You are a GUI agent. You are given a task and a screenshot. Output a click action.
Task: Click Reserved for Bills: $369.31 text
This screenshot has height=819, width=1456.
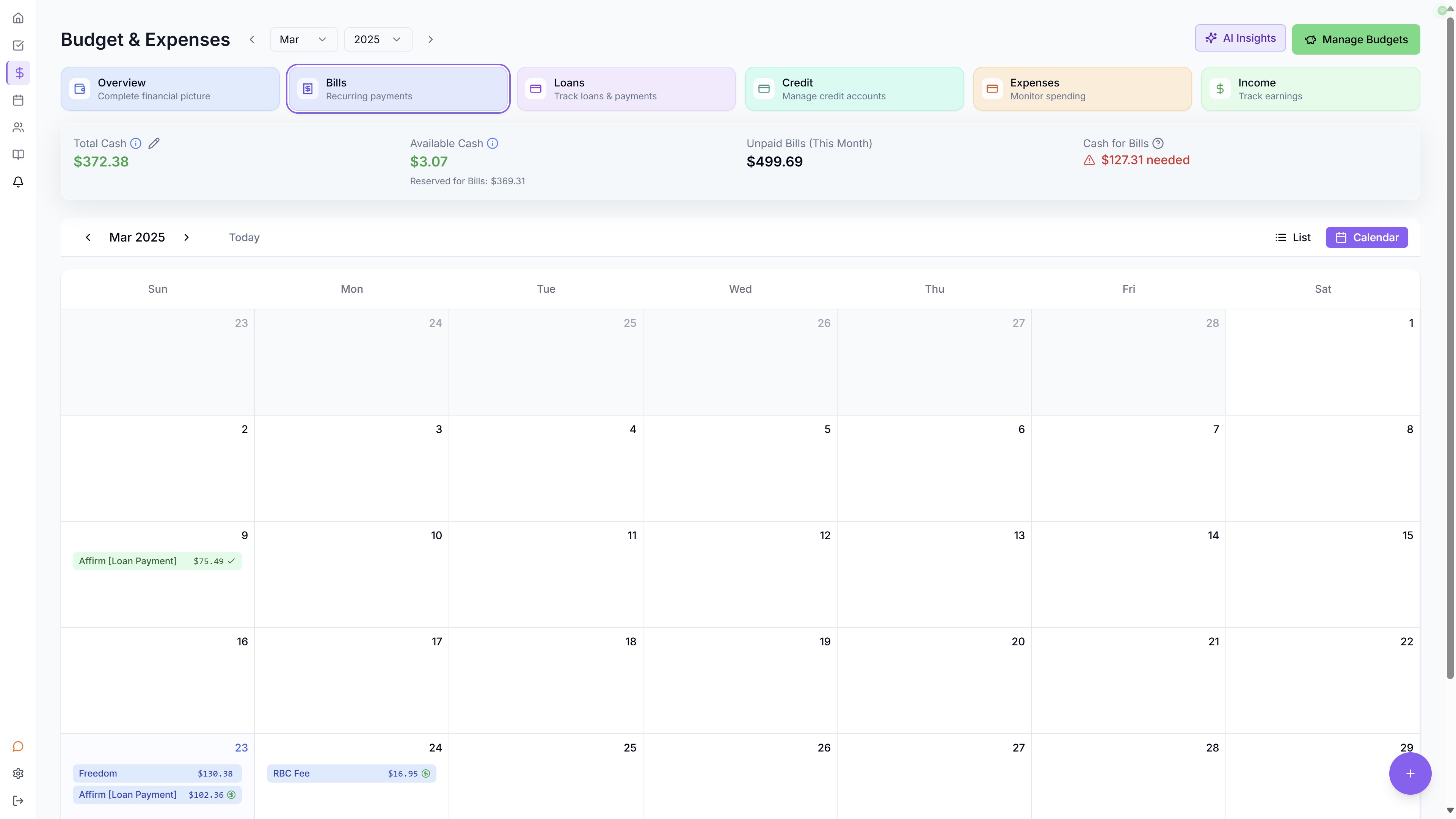(x=468, y=182)
